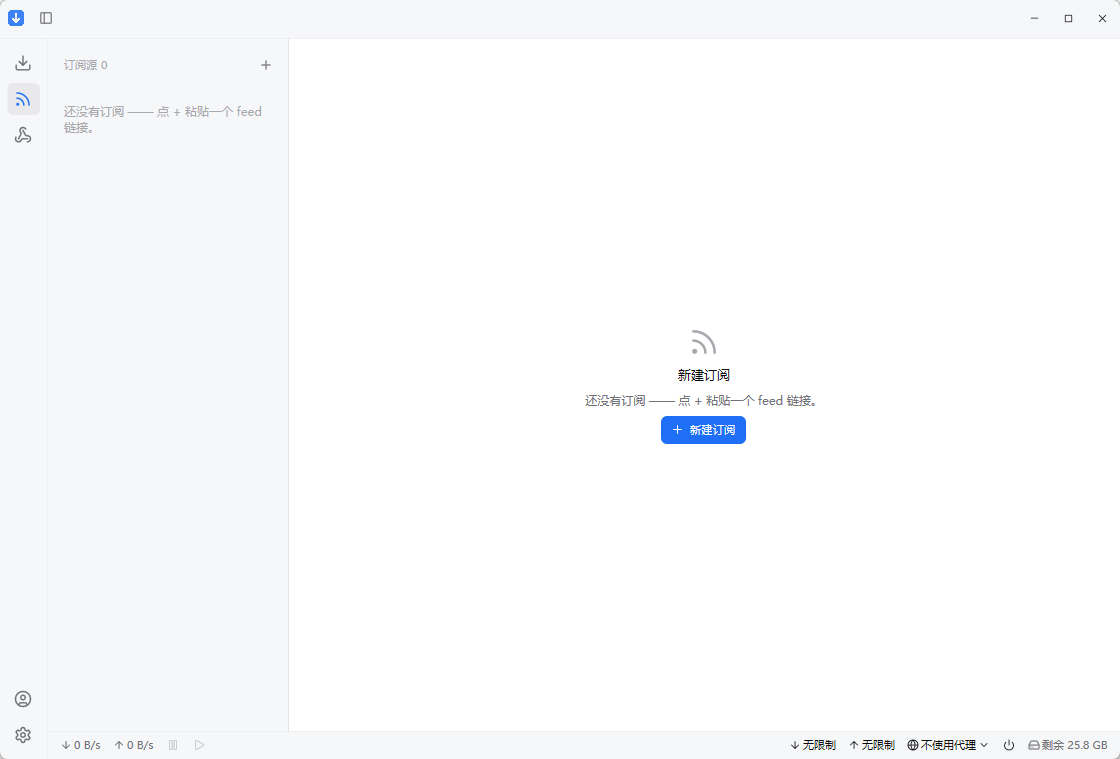This screenshot has height=759, width=1120.
Task: Click the download speed 0 B/s indicator
Action: coord(81,745)
